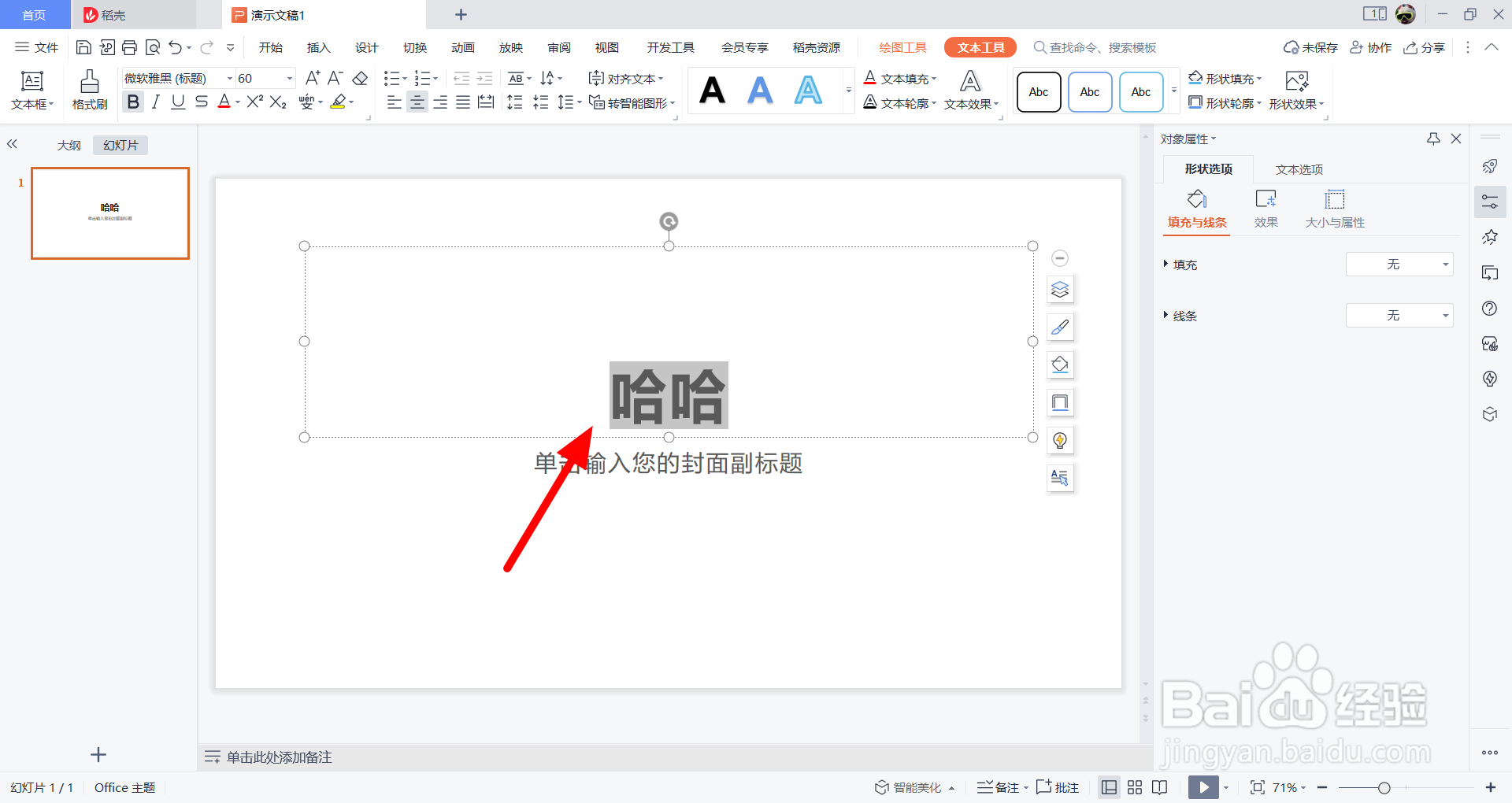This screenshot has height=803, width=1512.
Task: Open the font size dropdown
Action: (x=288, y=78)
